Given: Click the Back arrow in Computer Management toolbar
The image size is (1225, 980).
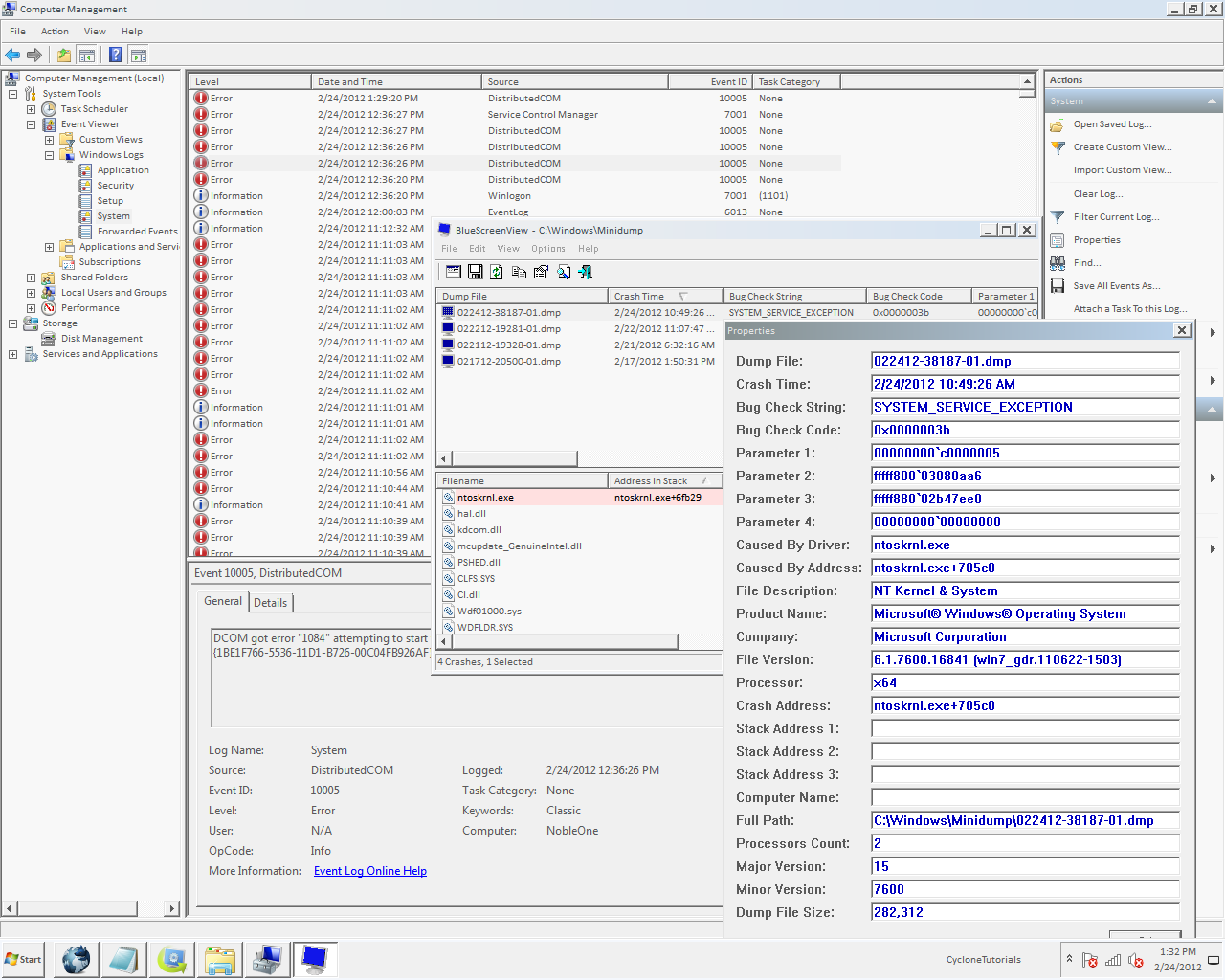Looking at the screenshot, I should pyautogui.click(x=12, y=56).
